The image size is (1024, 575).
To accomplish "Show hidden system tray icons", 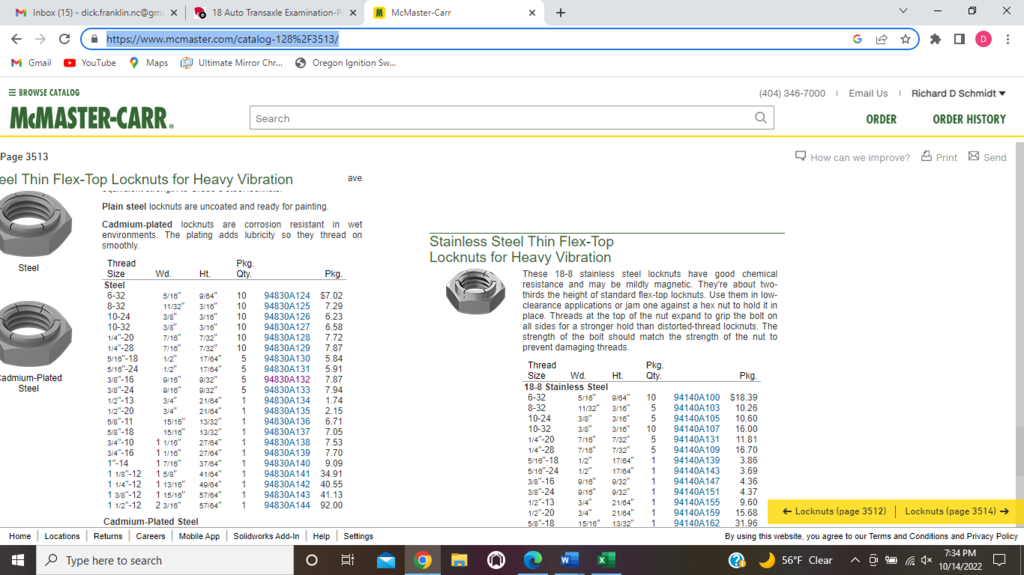I will [x=854, y=560].
